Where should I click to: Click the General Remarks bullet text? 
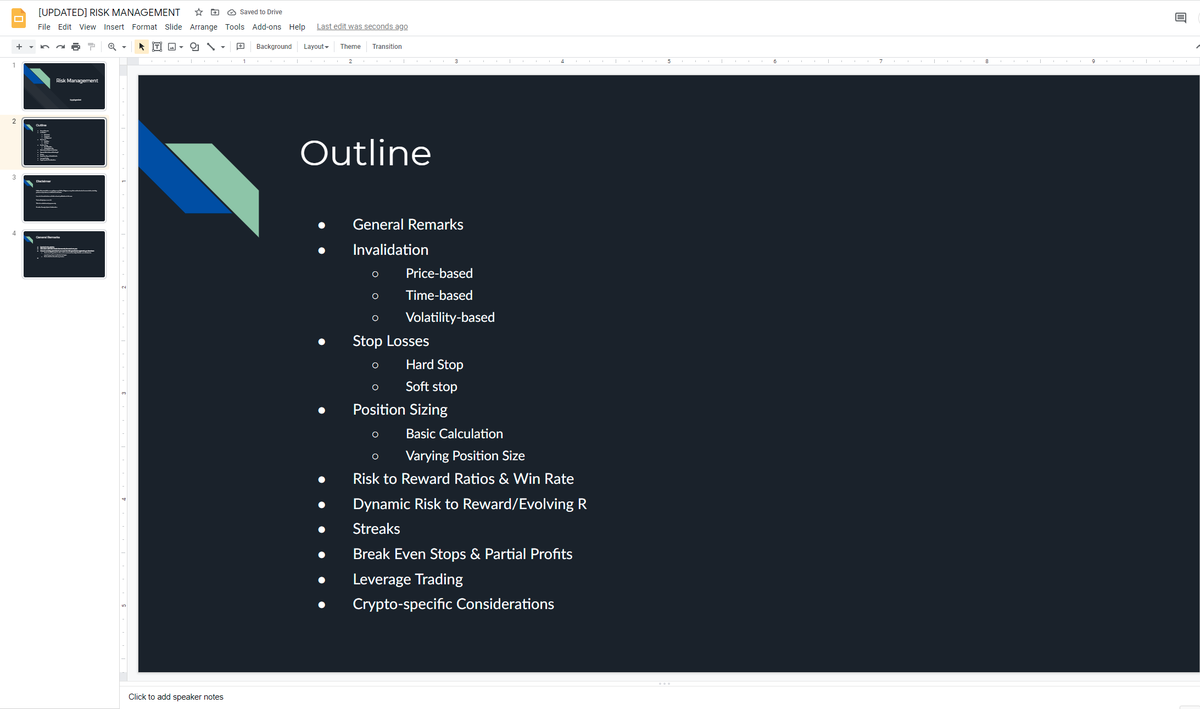tap(408, 225)
